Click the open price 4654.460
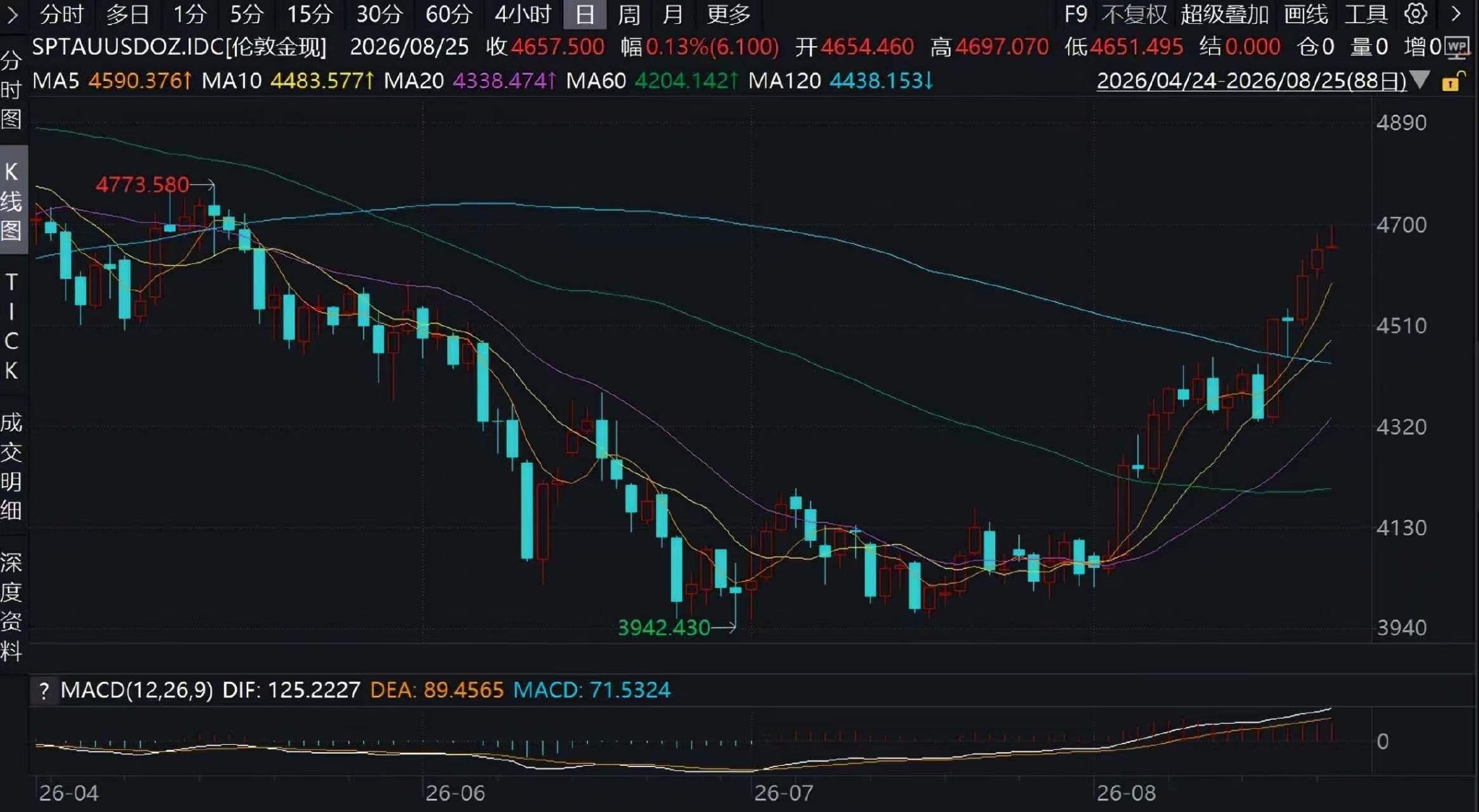 (867, 48)
